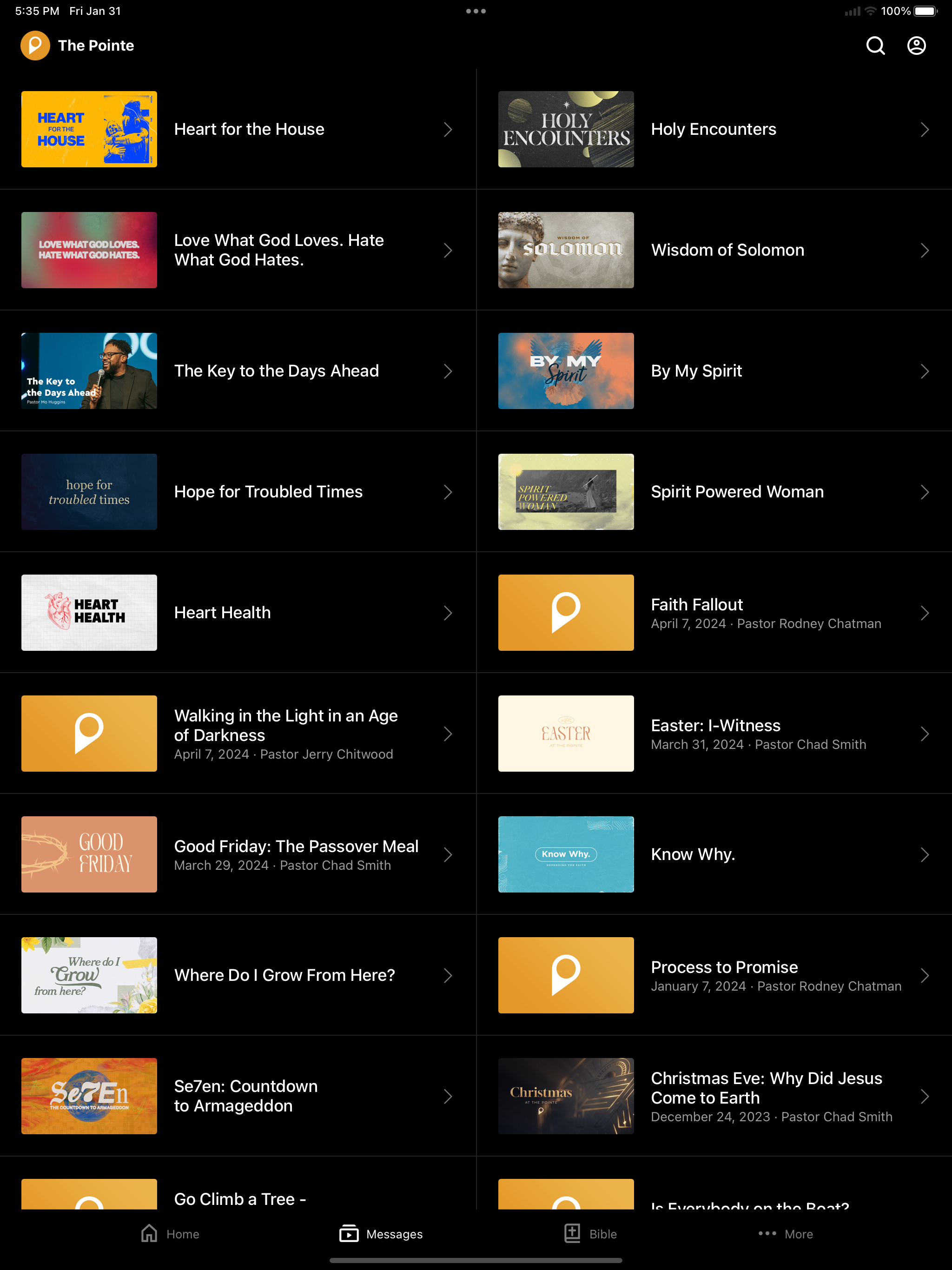This screenshot has width=952, height=1270.
Task: Tap the Home tab house icon
Action: coord(149,1233)
